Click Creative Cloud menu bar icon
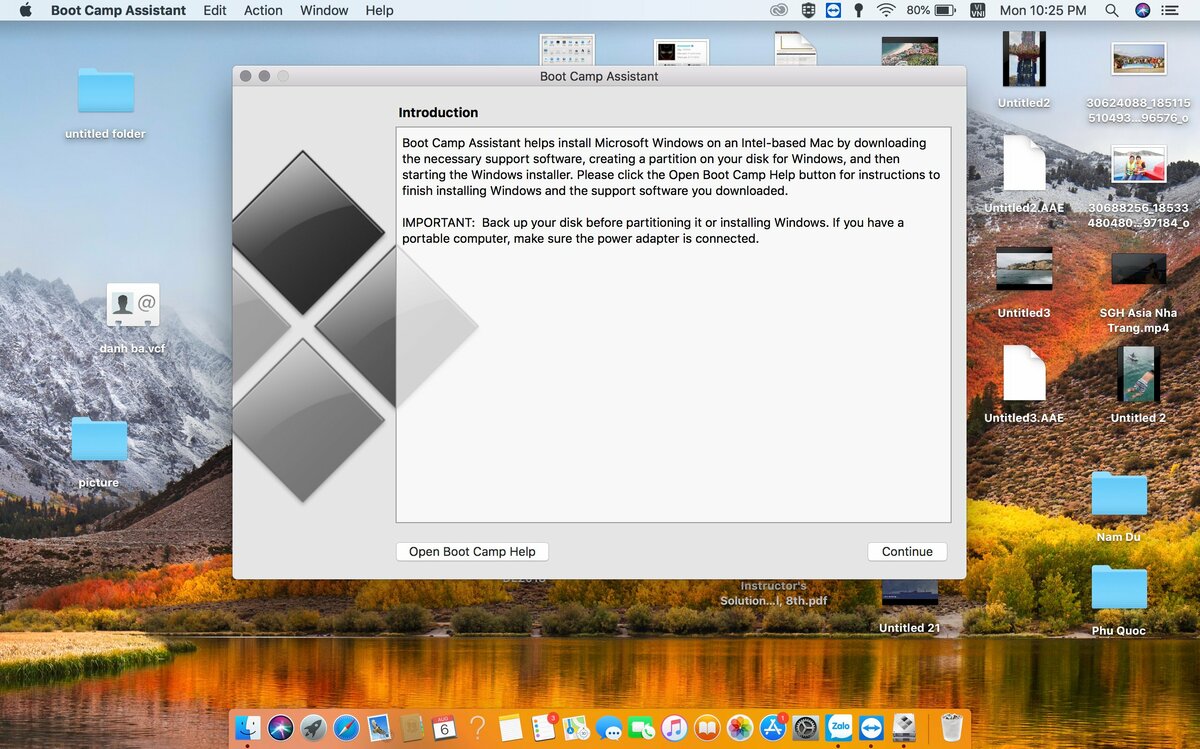 coord(779,10)
